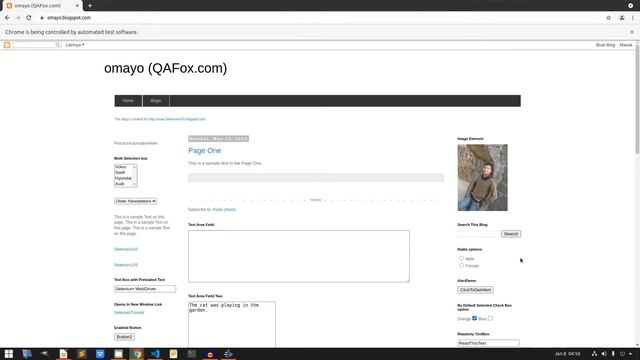This screenshot has height=360, width=640.
Task: Click the blog URL link under the menu bar
Action: [x=177, y=119]
